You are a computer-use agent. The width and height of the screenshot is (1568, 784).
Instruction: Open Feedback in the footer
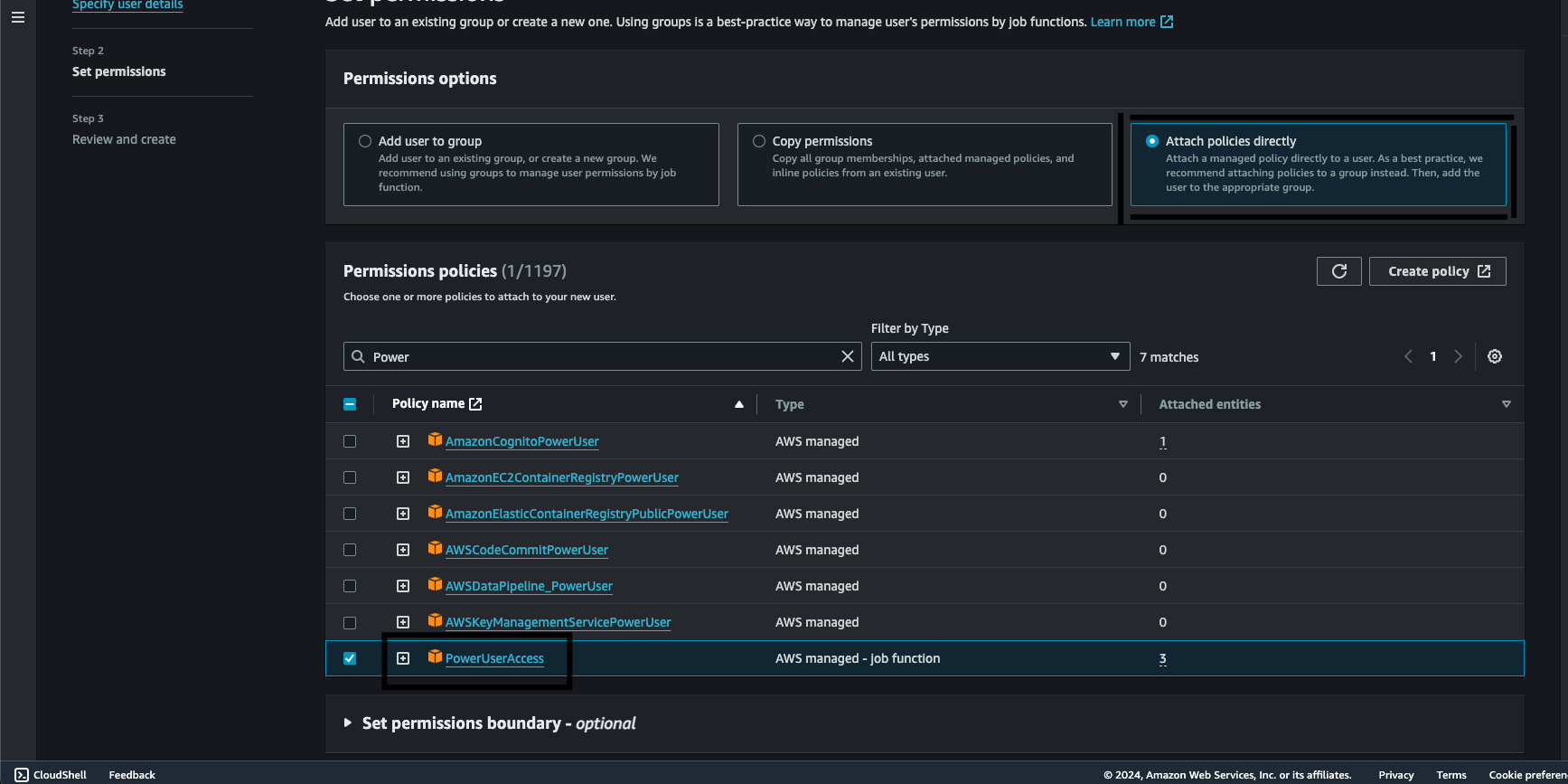pyautogui.click(x=132, y=775)
